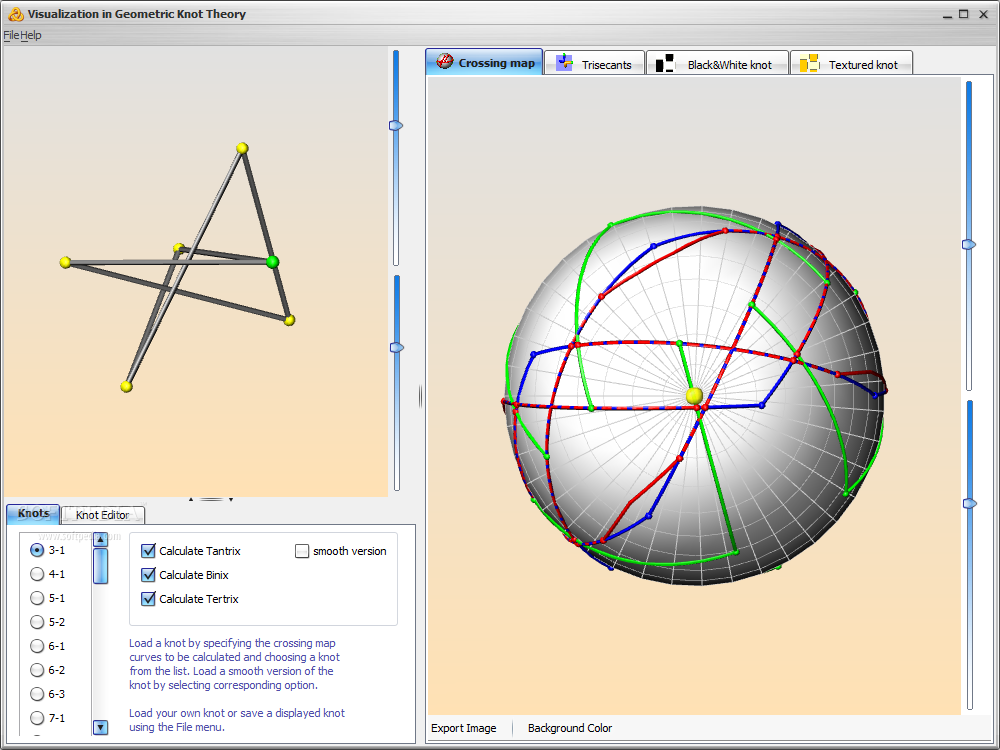The image size is (1000, 750).
Task: Select knot 3-1 radio button
Action: pos(37,550)
